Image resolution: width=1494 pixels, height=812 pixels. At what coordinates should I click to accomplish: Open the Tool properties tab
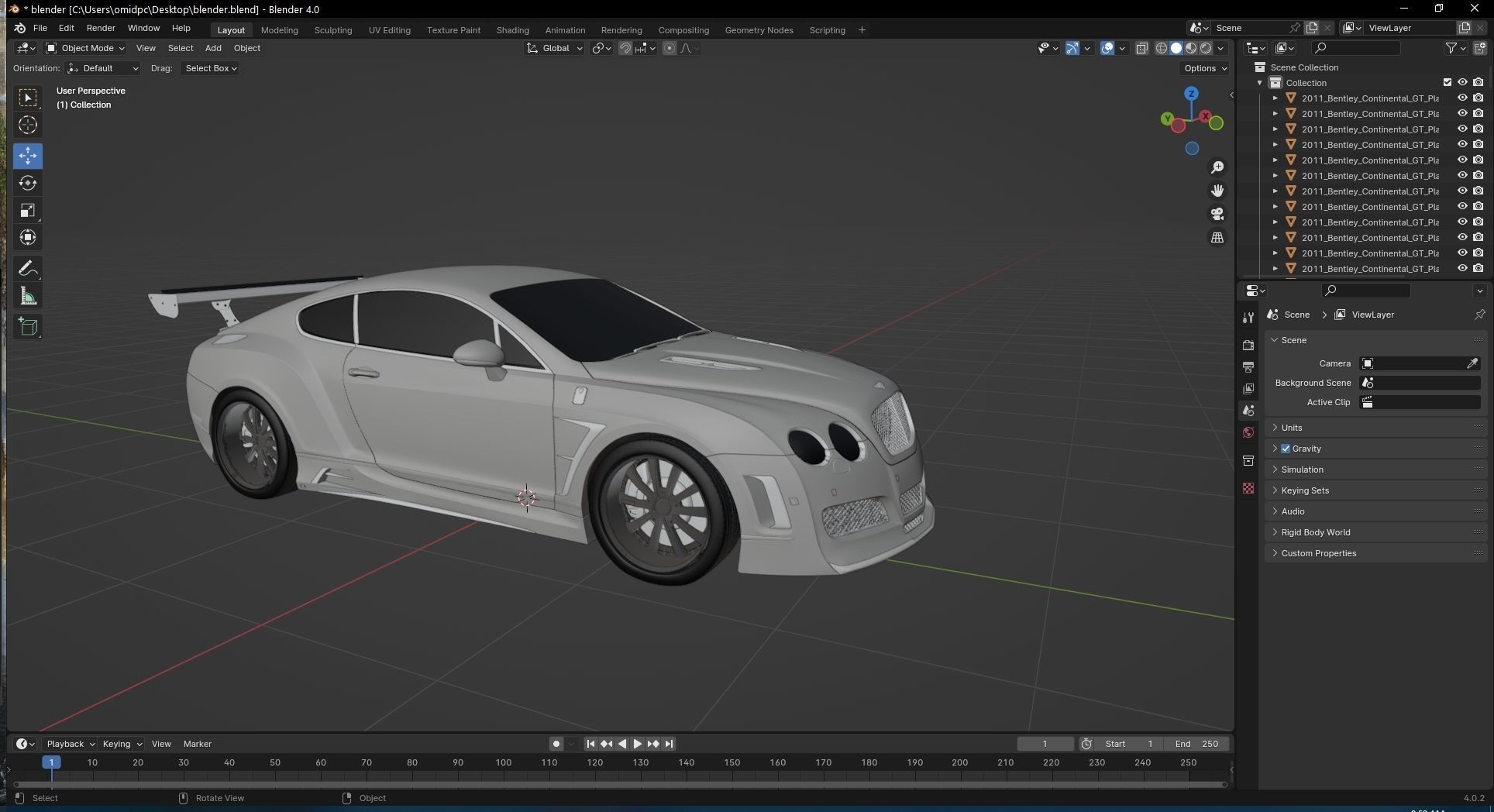click(x=1248, y=318)
